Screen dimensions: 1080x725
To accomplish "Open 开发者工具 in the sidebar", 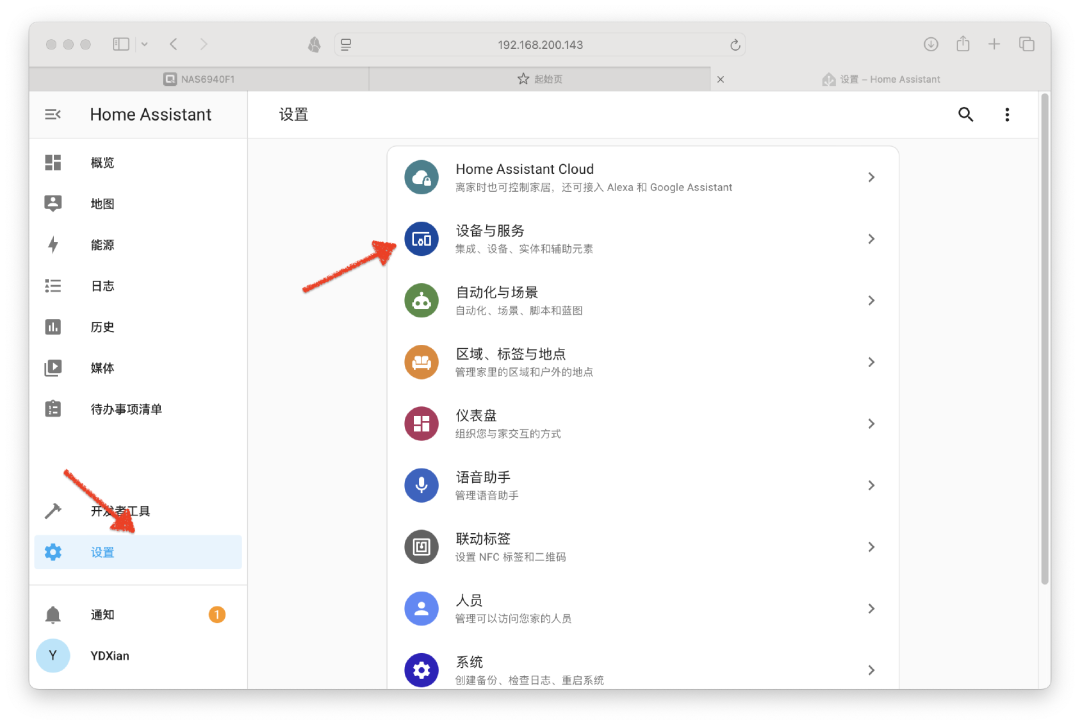I will (x=120, y=511).
